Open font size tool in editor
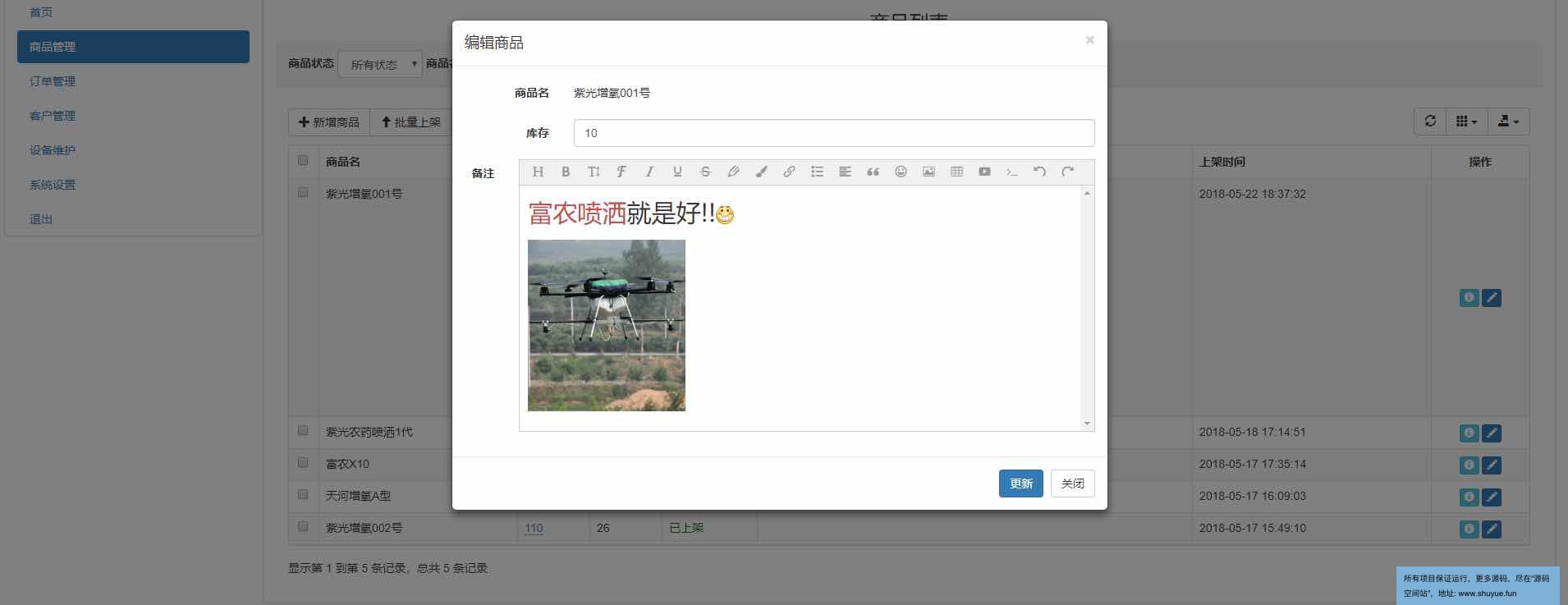1568x605 pixels. (x=594, y=172)
